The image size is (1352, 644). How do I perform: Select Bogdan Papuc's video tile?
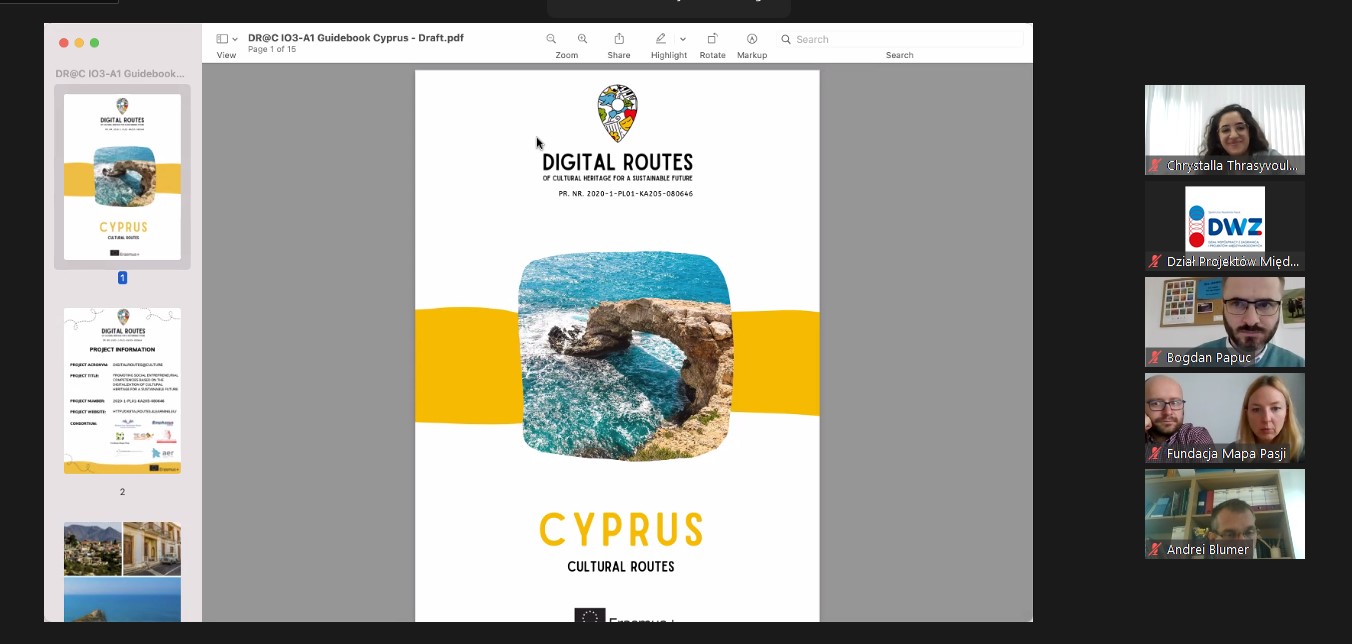[1225, 322]
